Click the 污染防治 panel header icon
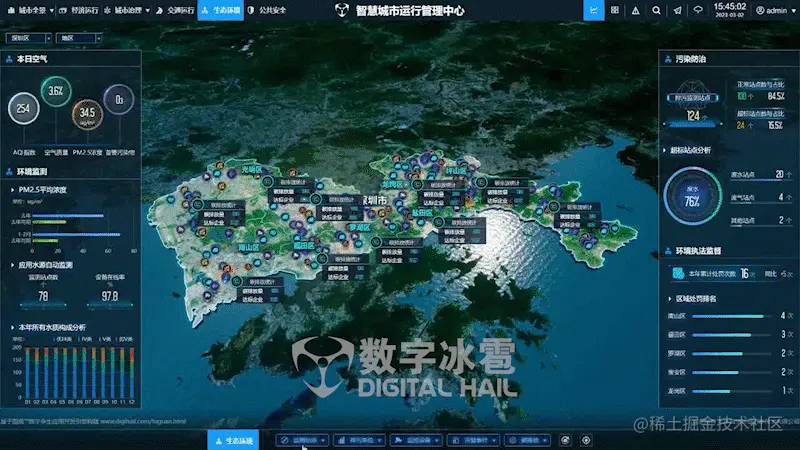 [x=668, y=59]
